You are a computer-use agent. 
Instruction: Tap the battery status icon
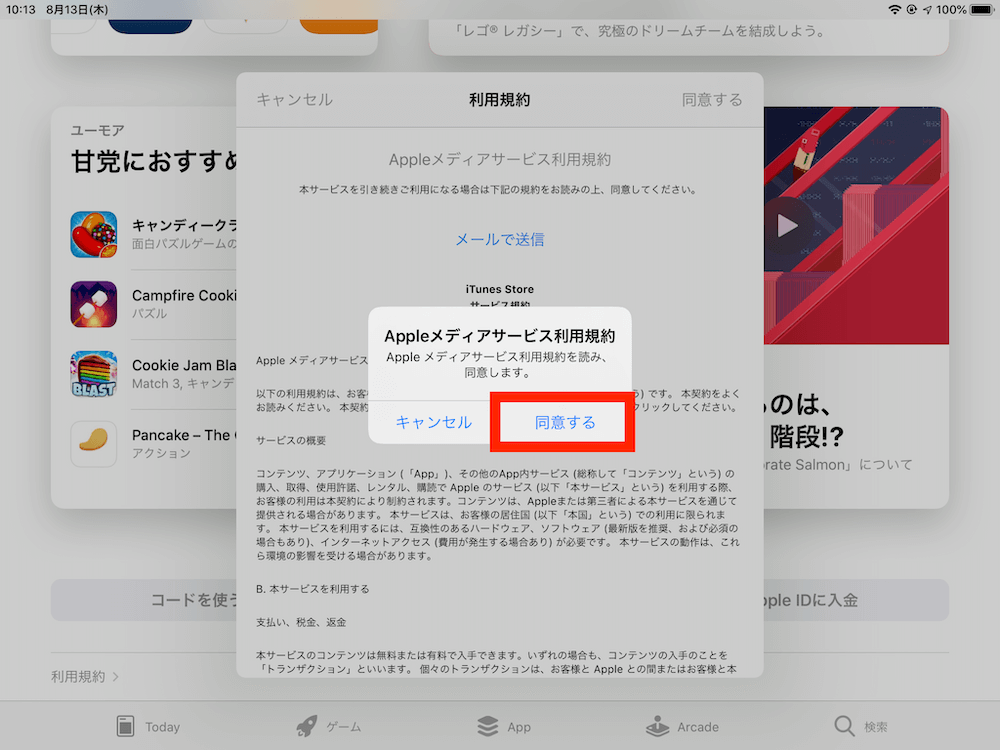982,10
